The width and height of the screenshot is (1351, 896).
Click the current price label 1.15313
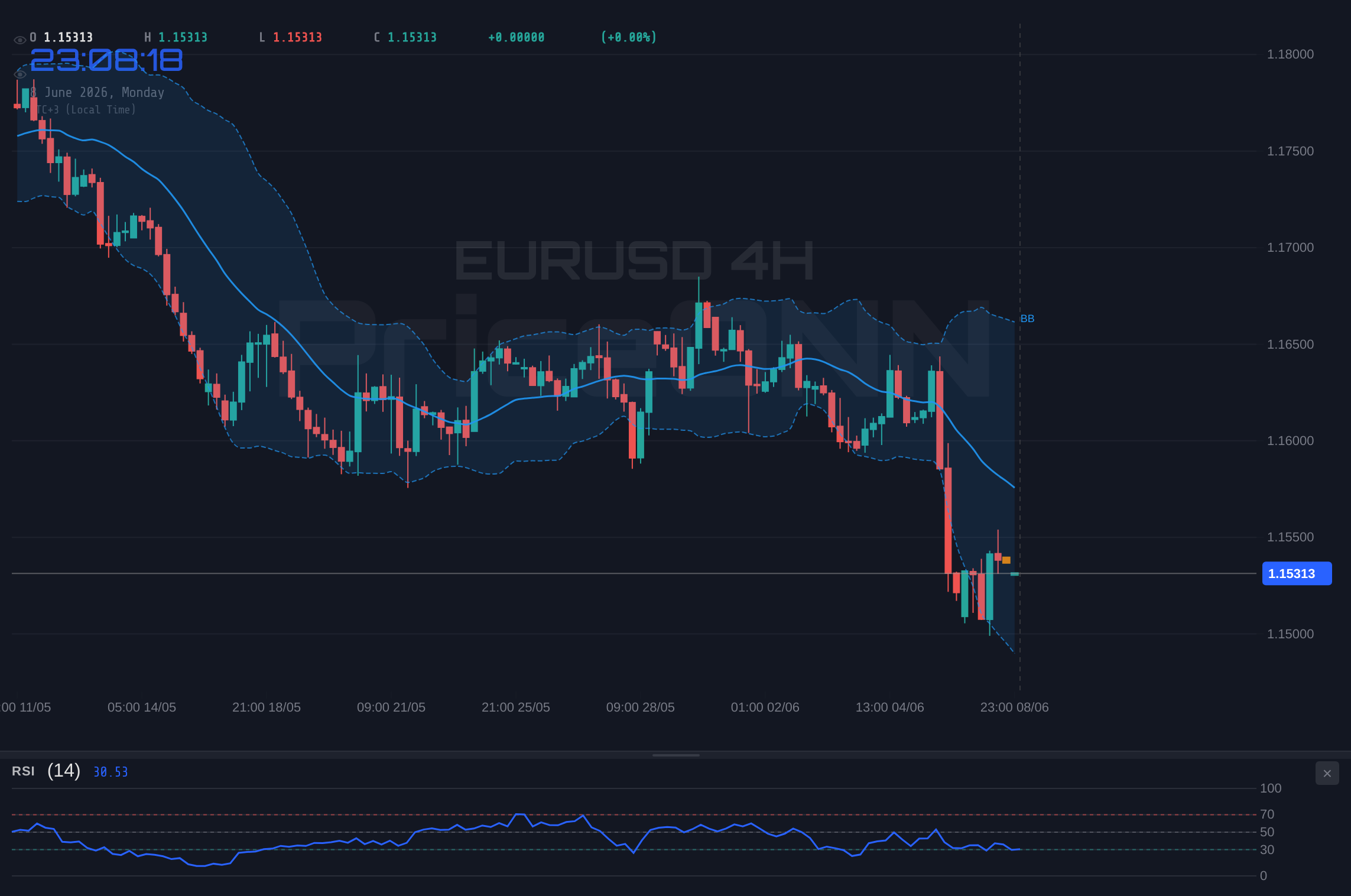pos(1297,573)
